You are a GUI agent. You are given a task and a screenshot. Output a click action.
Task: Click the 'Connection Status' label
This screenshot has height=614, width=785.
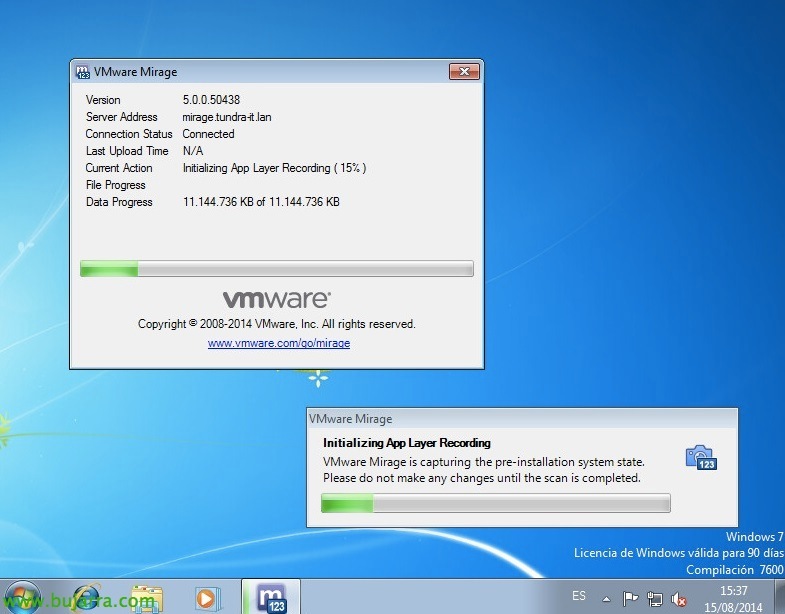[129, 134]
